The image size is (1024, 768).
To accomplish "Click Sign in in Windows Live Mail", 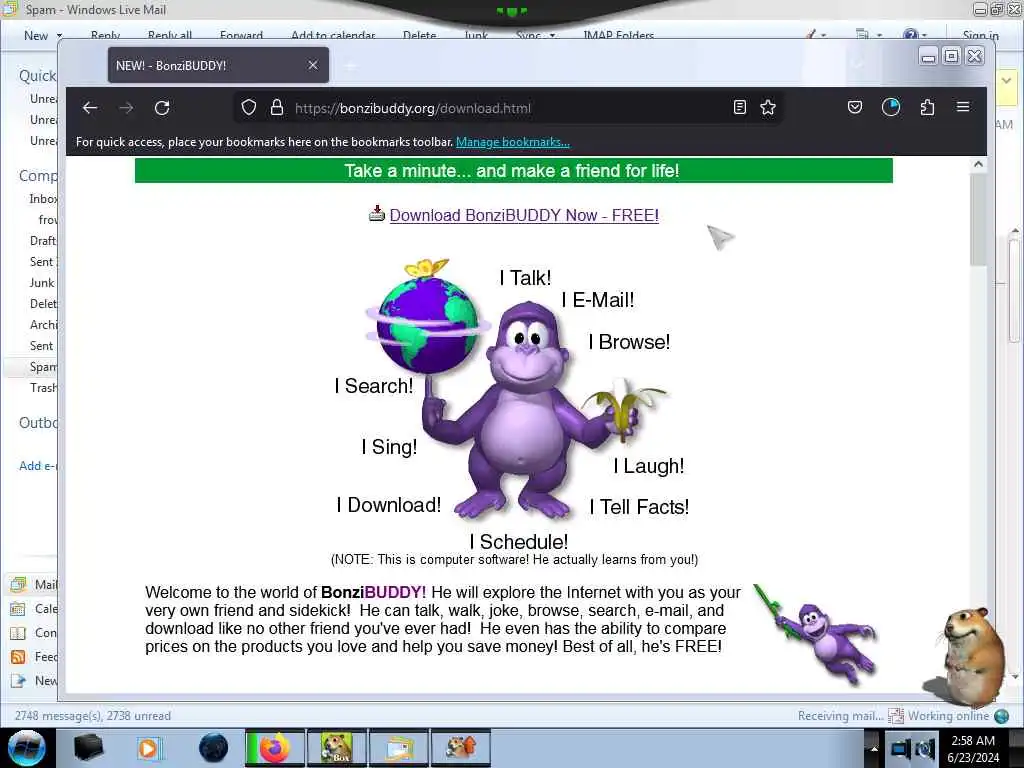I will click(980, 35).
